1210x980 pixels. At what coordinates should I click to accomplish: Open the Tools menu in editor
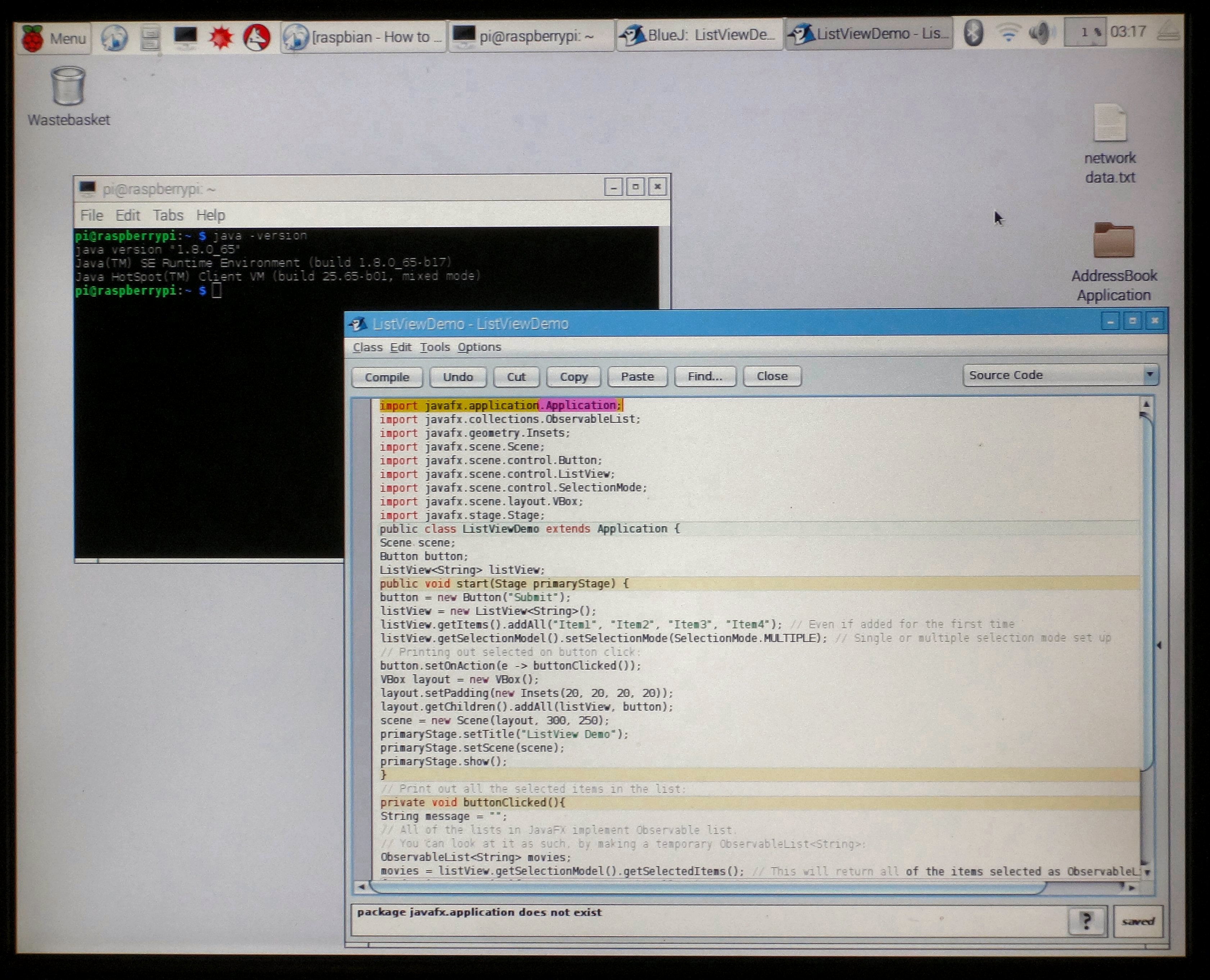(434, 347)
